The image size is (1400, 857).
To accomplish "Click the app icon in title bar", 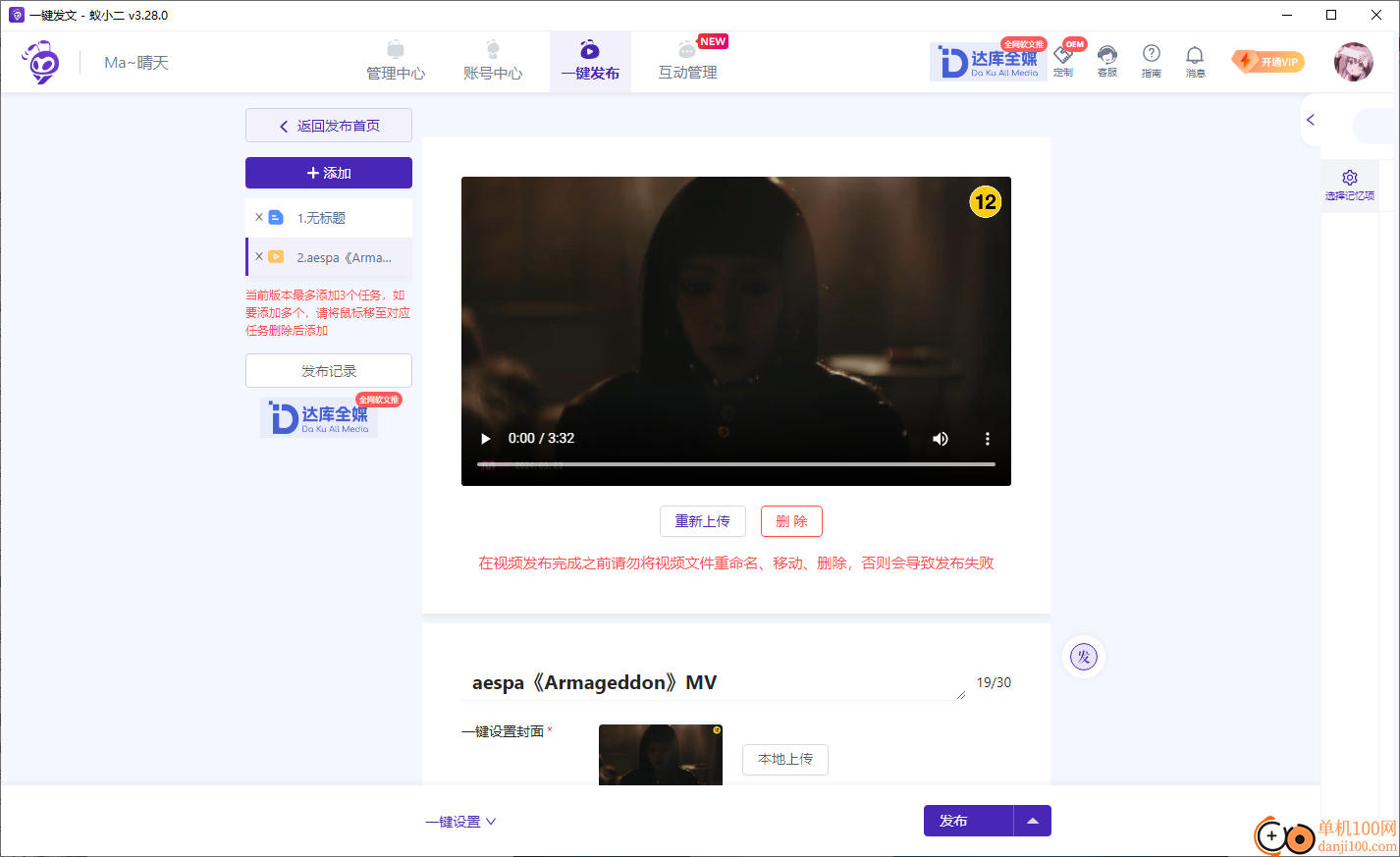I will point(17,15).
